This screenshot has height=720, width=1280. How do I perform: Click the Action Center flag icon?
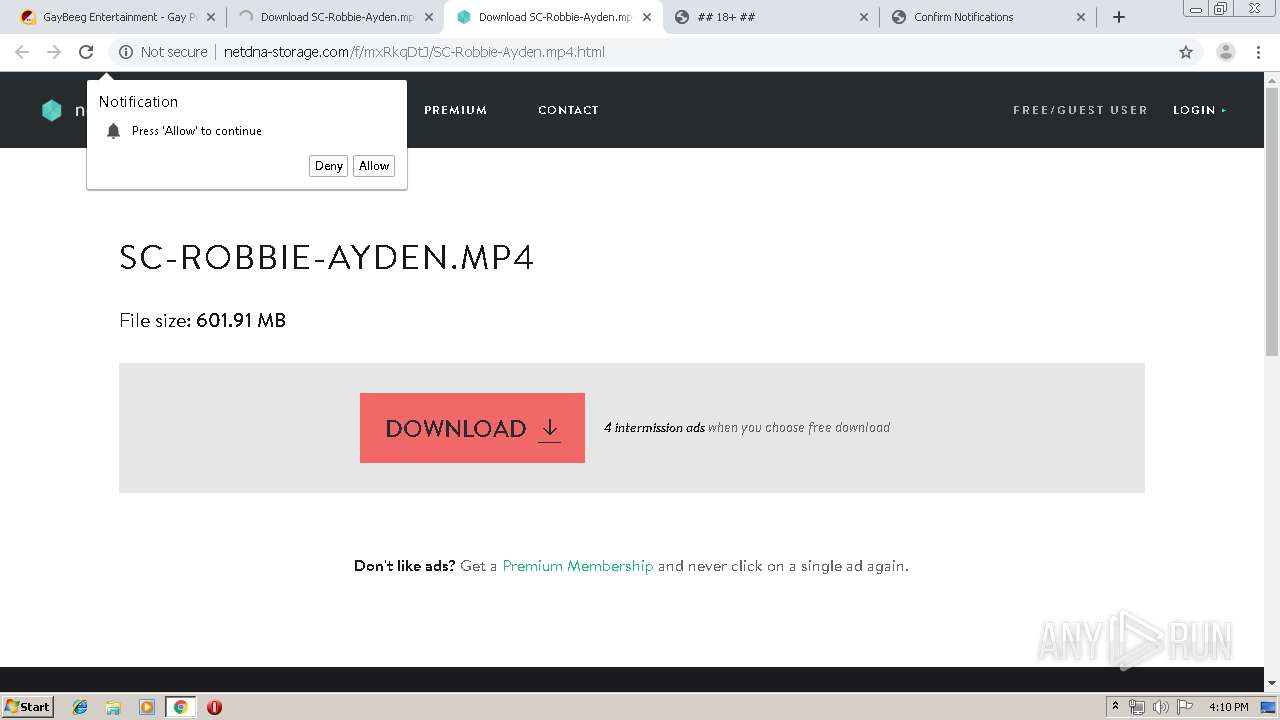pos(1185,707)
